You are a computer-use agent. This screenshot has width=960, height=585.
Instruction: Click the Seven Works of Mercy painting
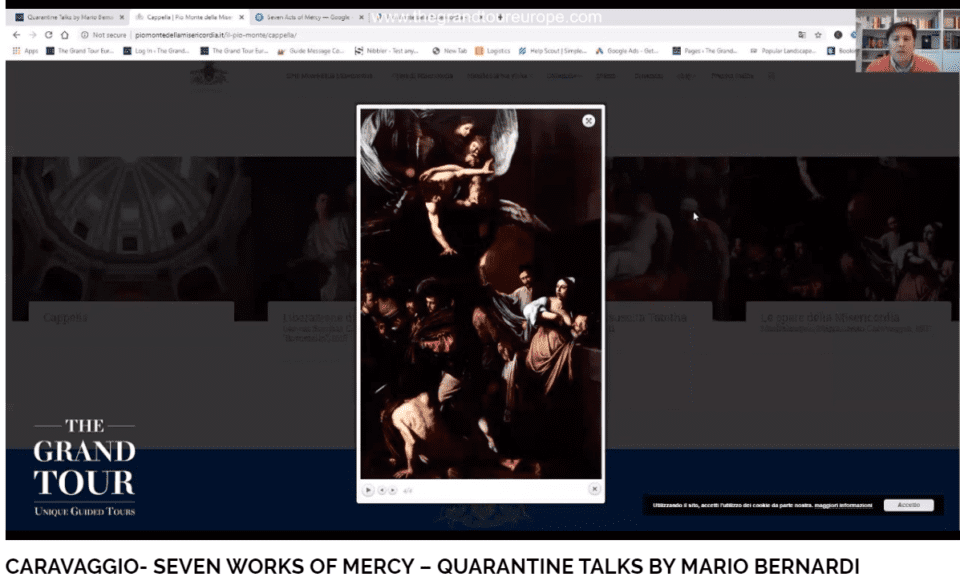pyautogui.click(x=481, y=294)
